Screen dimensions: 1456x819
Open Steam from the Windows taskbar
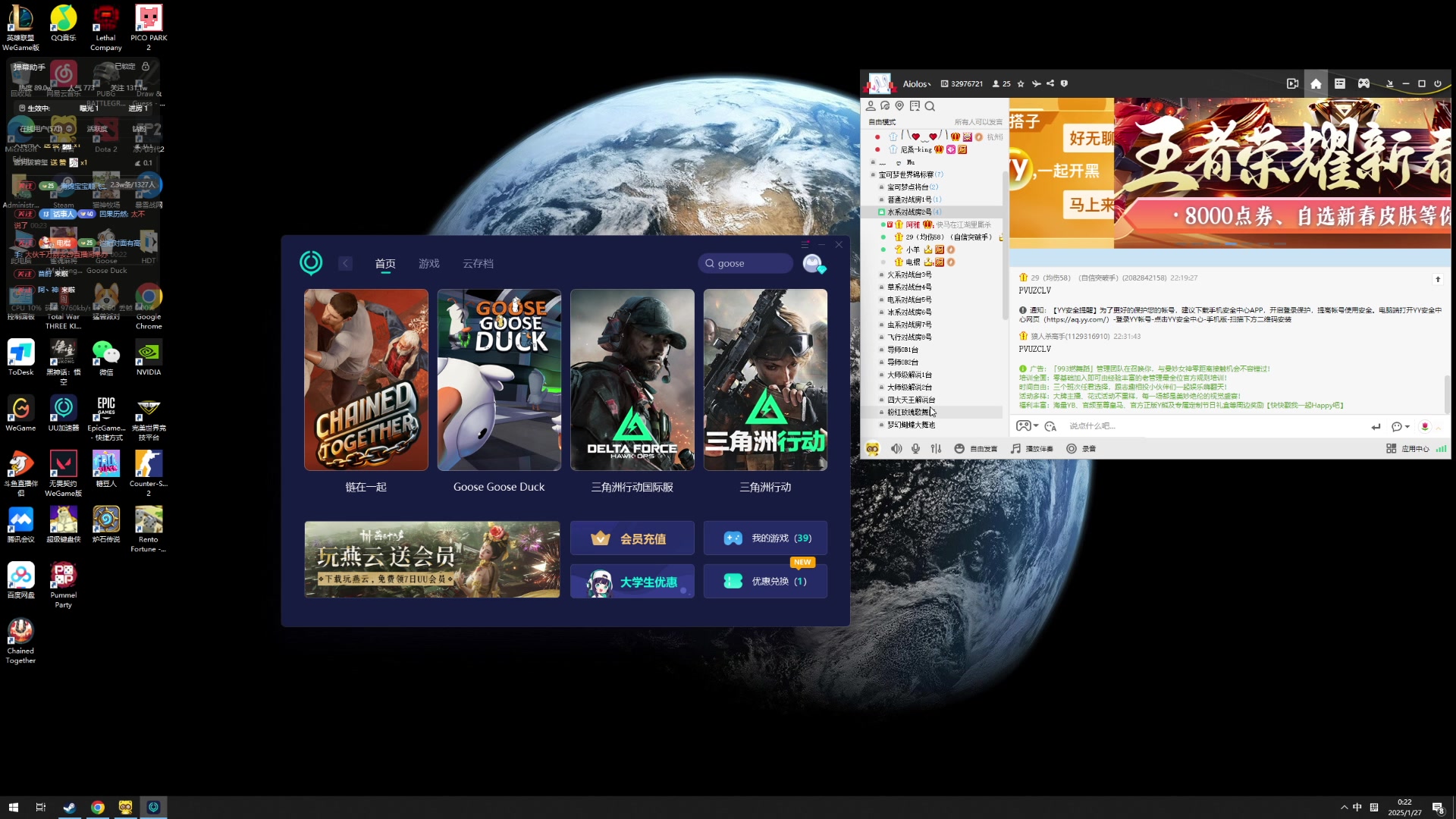point(69,807)
